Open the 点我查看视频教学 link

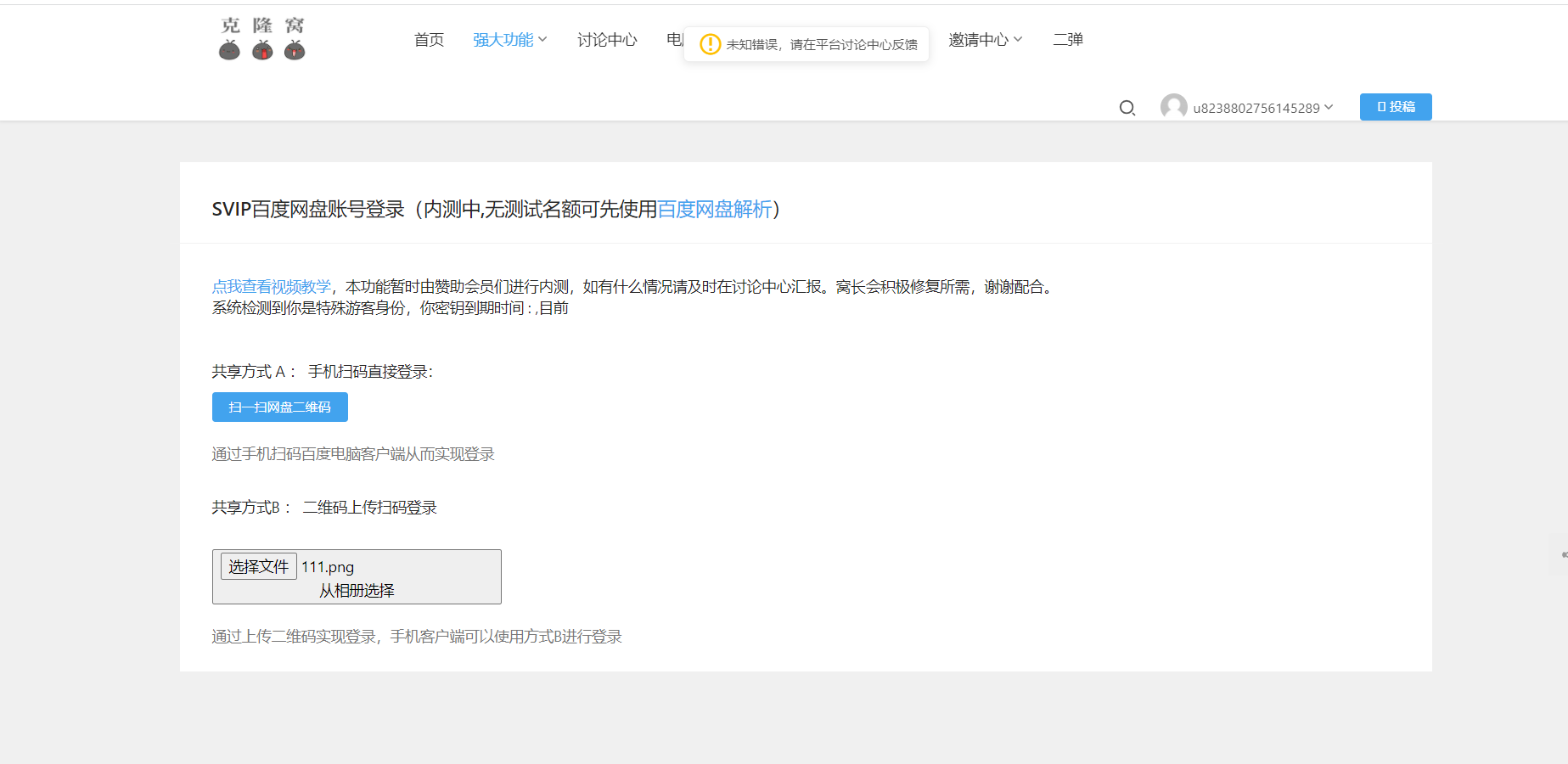[x=272, y=287]
